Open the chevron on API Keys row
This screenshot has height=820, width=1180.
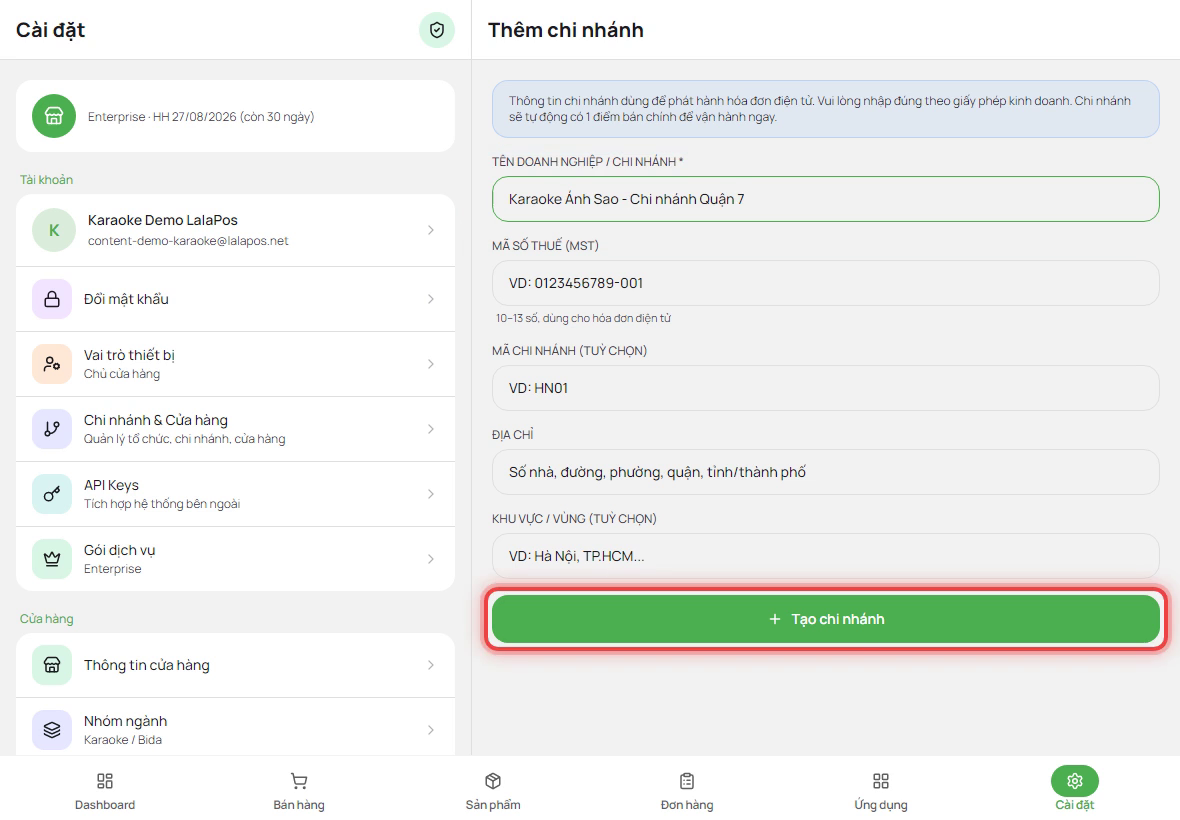click(430, 494)
